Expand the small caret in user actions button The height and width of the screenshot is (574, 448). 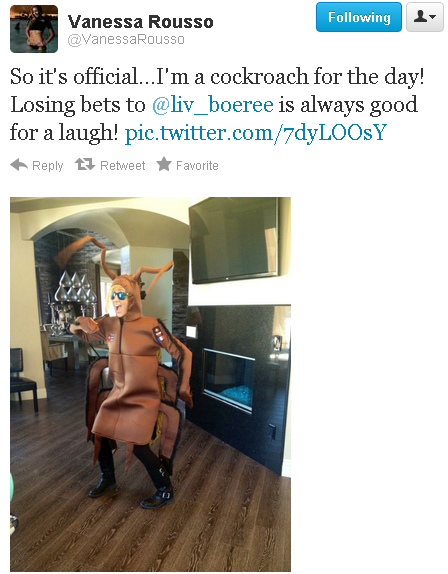click(433, 17)
